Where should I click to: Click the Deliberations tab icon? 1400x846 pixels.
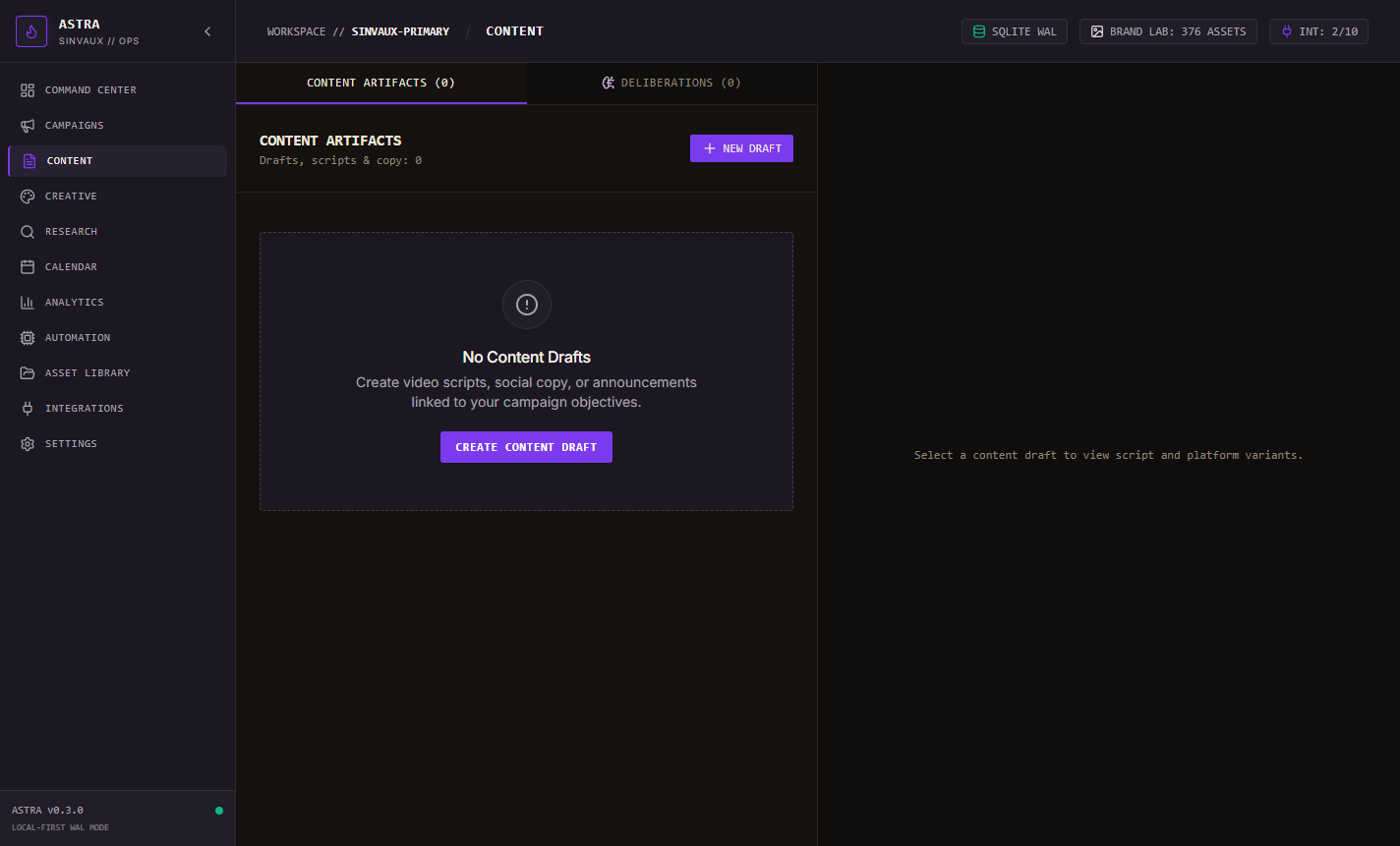pyautogui.click(x=609, y=83)
